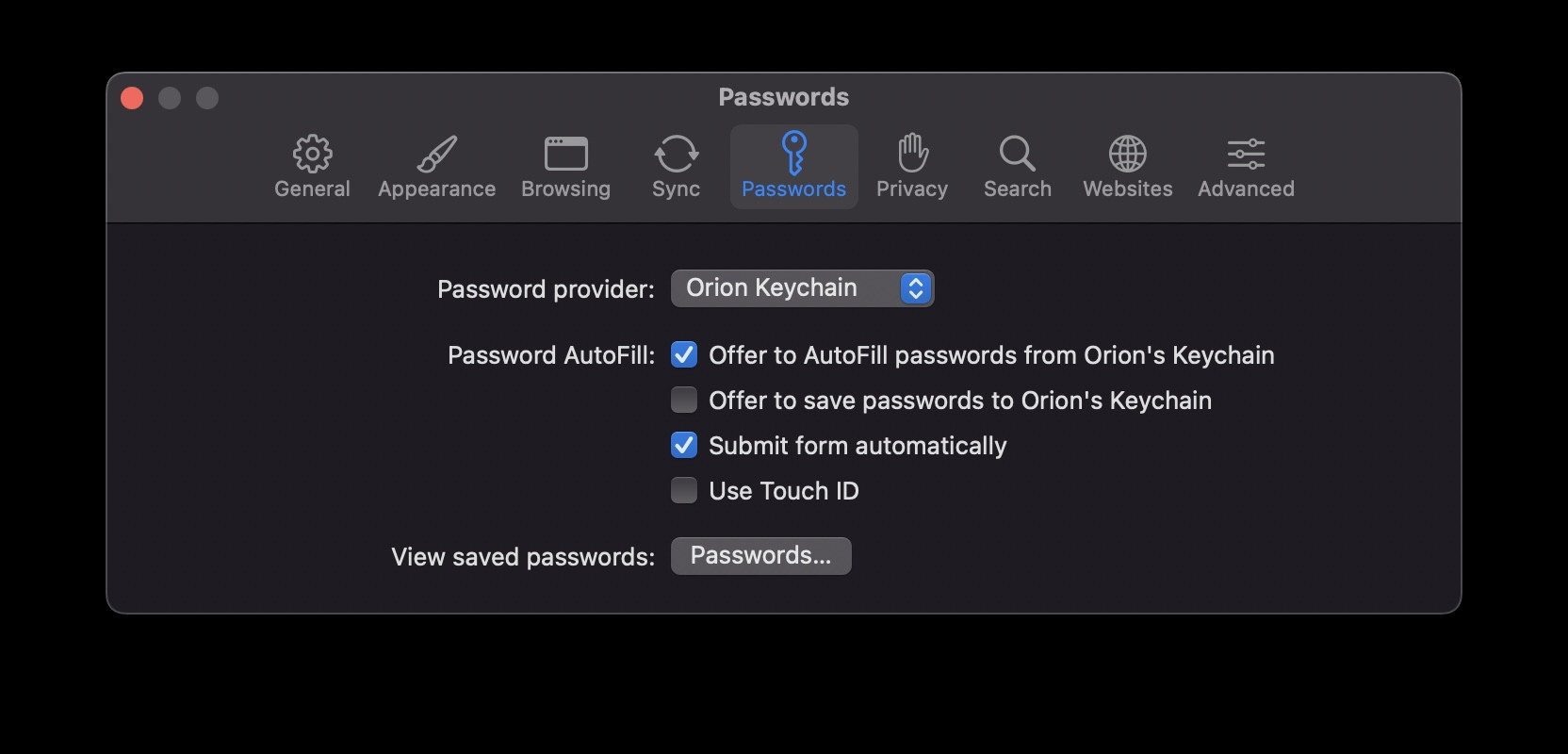The image size is (1568, 754).
Task: Uncheck Submit form automatically
Action: pos(684,446)
